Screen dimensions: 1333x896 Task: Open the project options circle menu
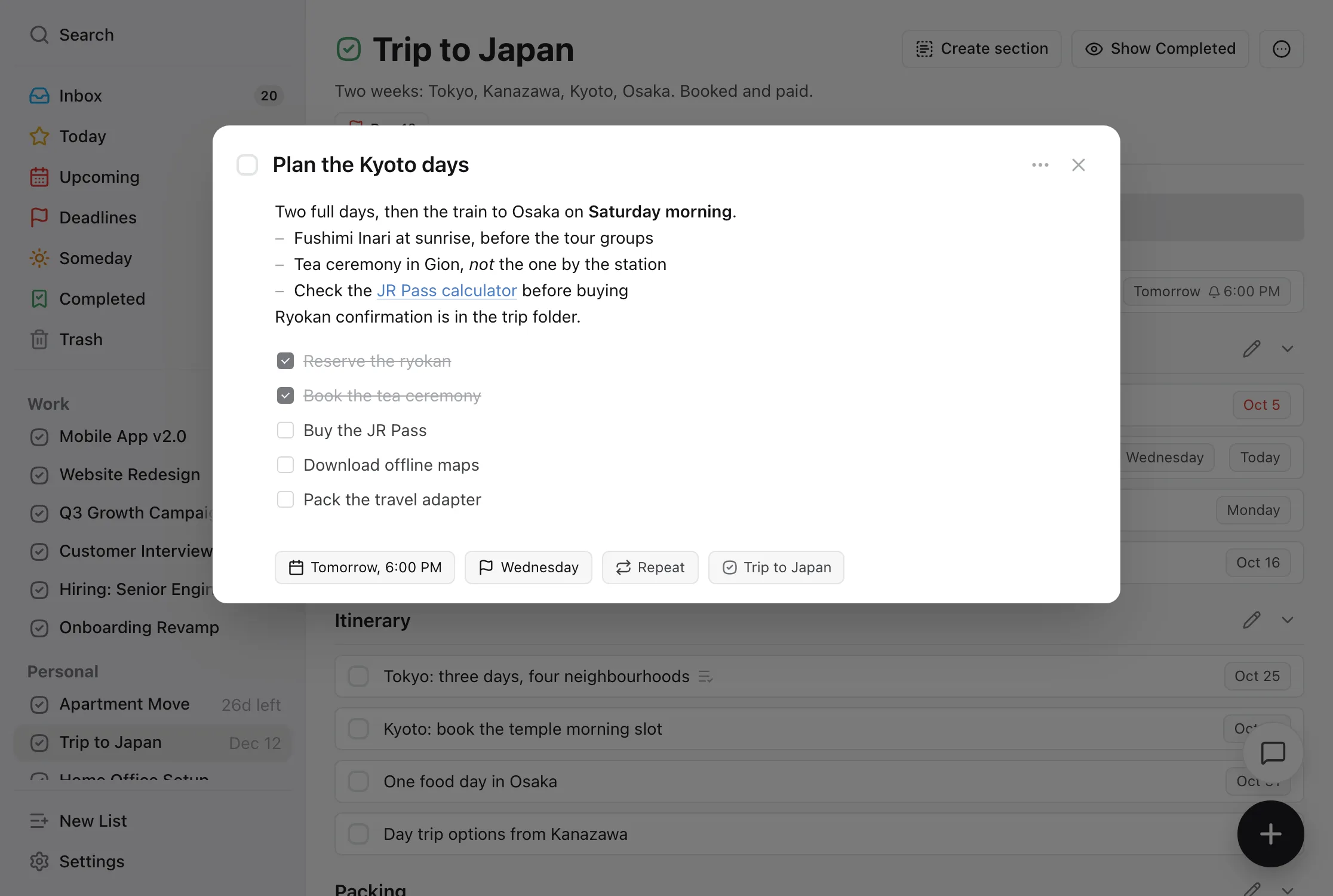point(1281,49)
